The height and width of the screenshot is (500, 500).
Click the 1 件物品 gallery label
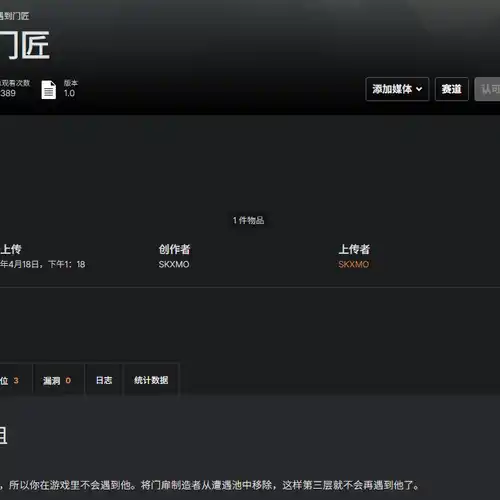[x=248, y=220]
